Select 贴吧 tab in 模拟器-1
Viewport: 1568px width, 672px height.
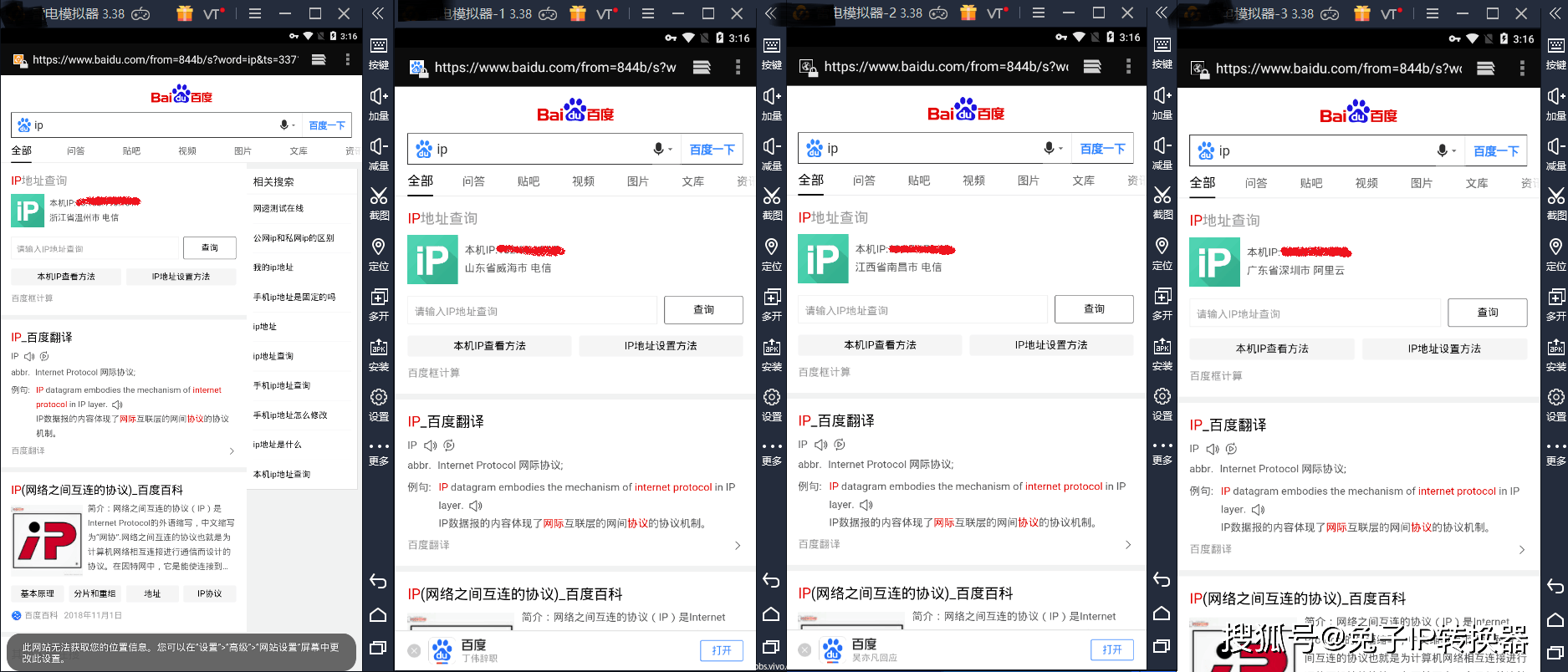pyautogui.click(x=529, y=181)
